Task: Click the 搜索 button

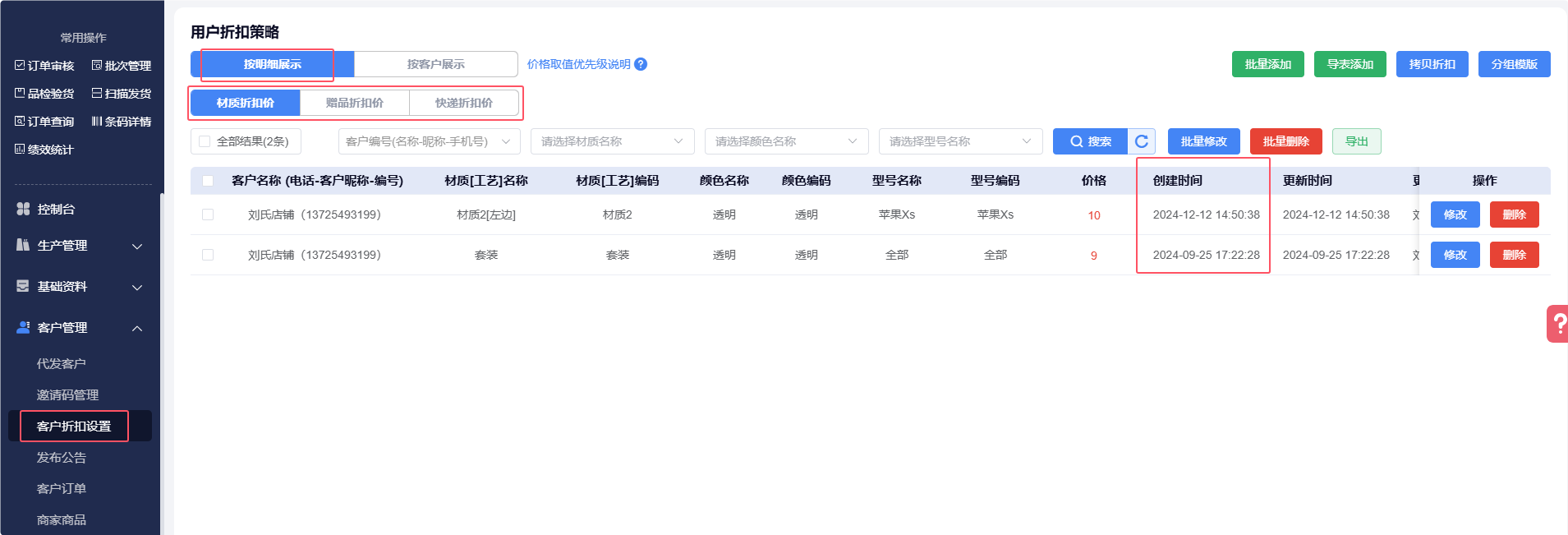Action: pyautogui.click(x=1091, y=141)
